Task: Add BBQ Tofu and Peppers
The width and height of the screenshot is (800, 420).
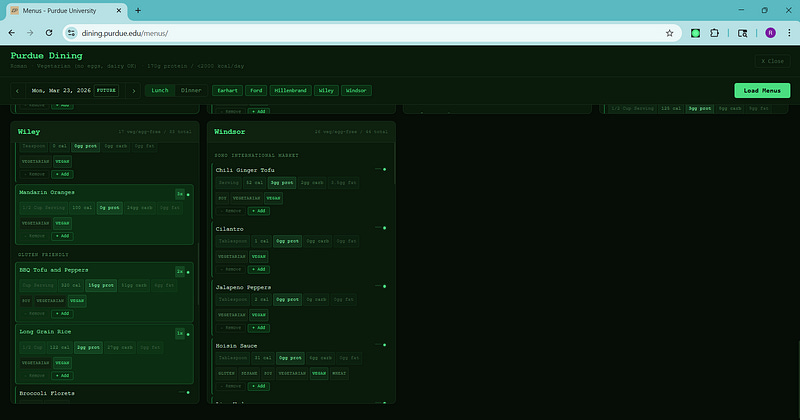Action: coord(62,314)
